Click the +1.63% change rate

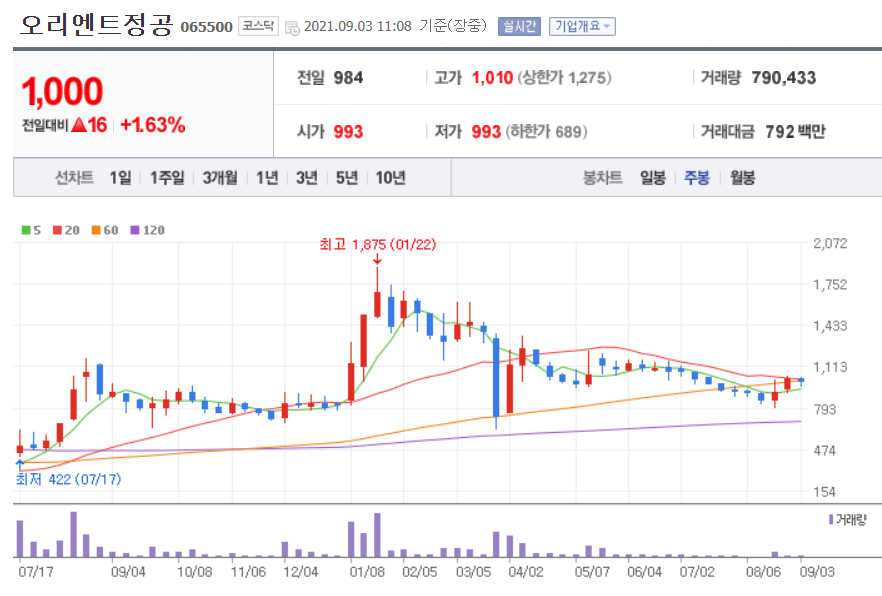pos(153,125)
